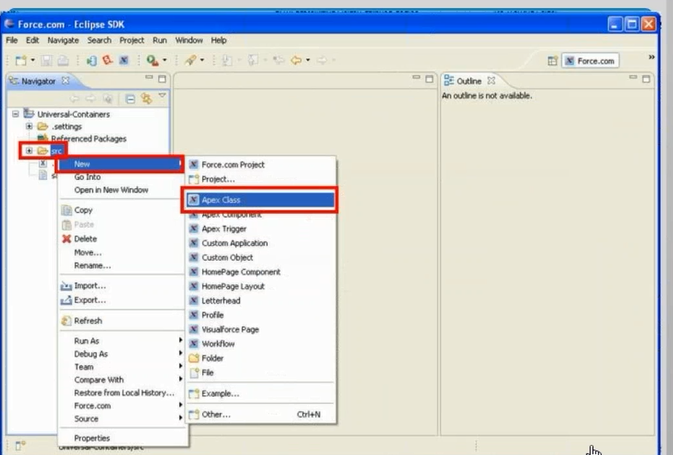This screenshot has width=673, height=455.
Task: Open the Navigator view menu triangle
Action: coord(162,96)
